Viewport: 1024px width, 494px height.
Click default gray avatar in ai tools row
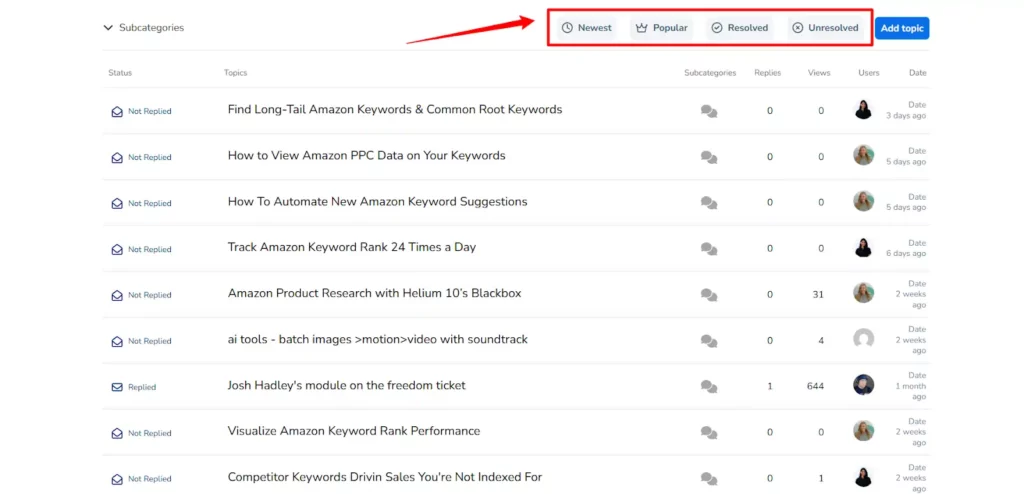coord(863,338)
